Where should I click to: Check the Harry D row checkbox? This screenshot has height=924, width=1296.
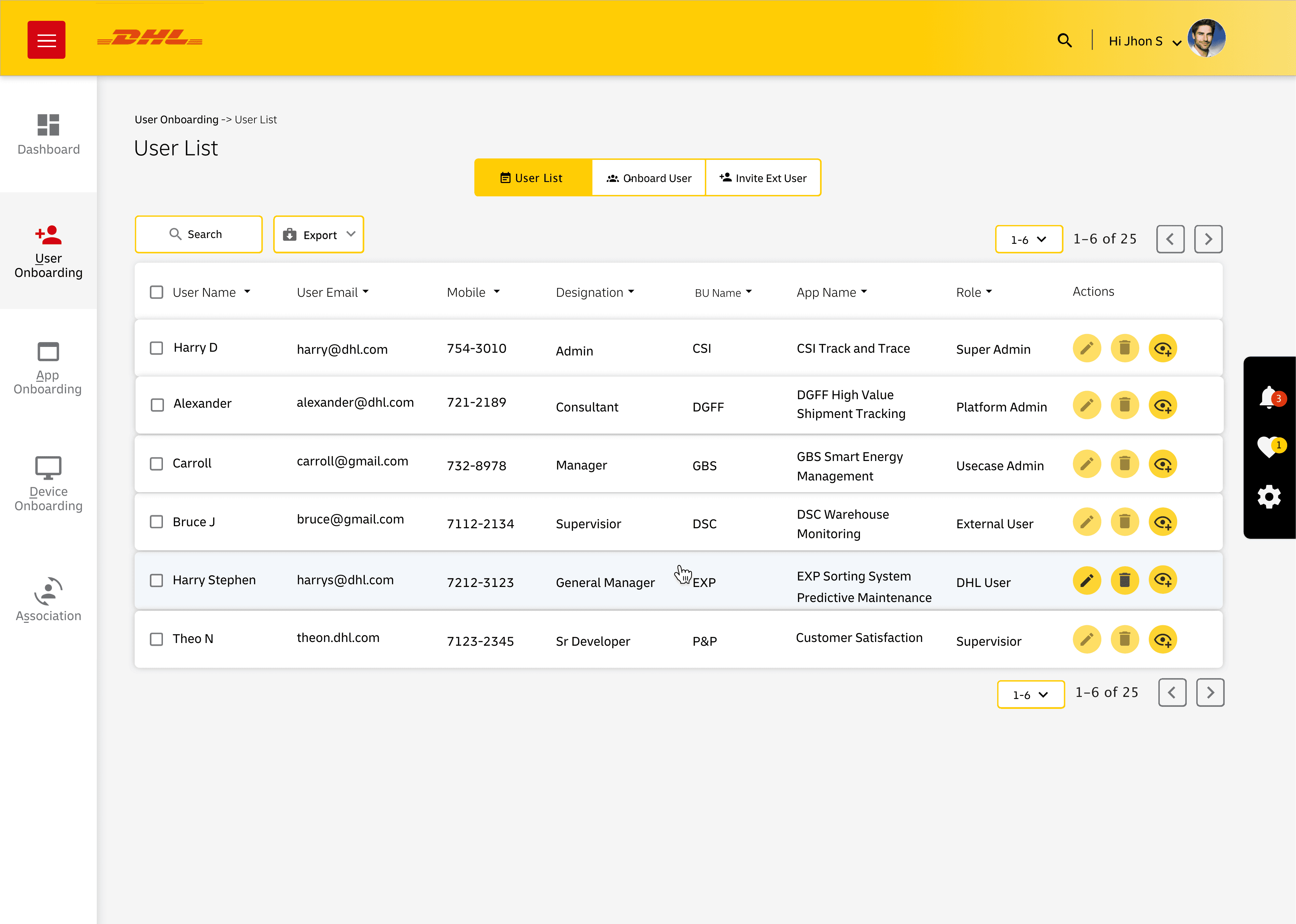click(156, 348)
